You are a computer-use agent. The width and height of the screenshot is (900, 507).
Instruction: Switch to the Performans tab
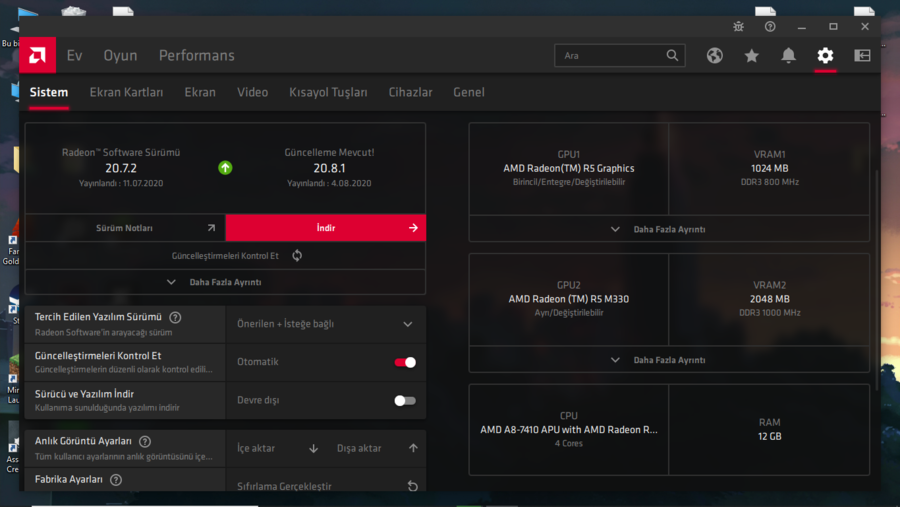click(196, 55)
